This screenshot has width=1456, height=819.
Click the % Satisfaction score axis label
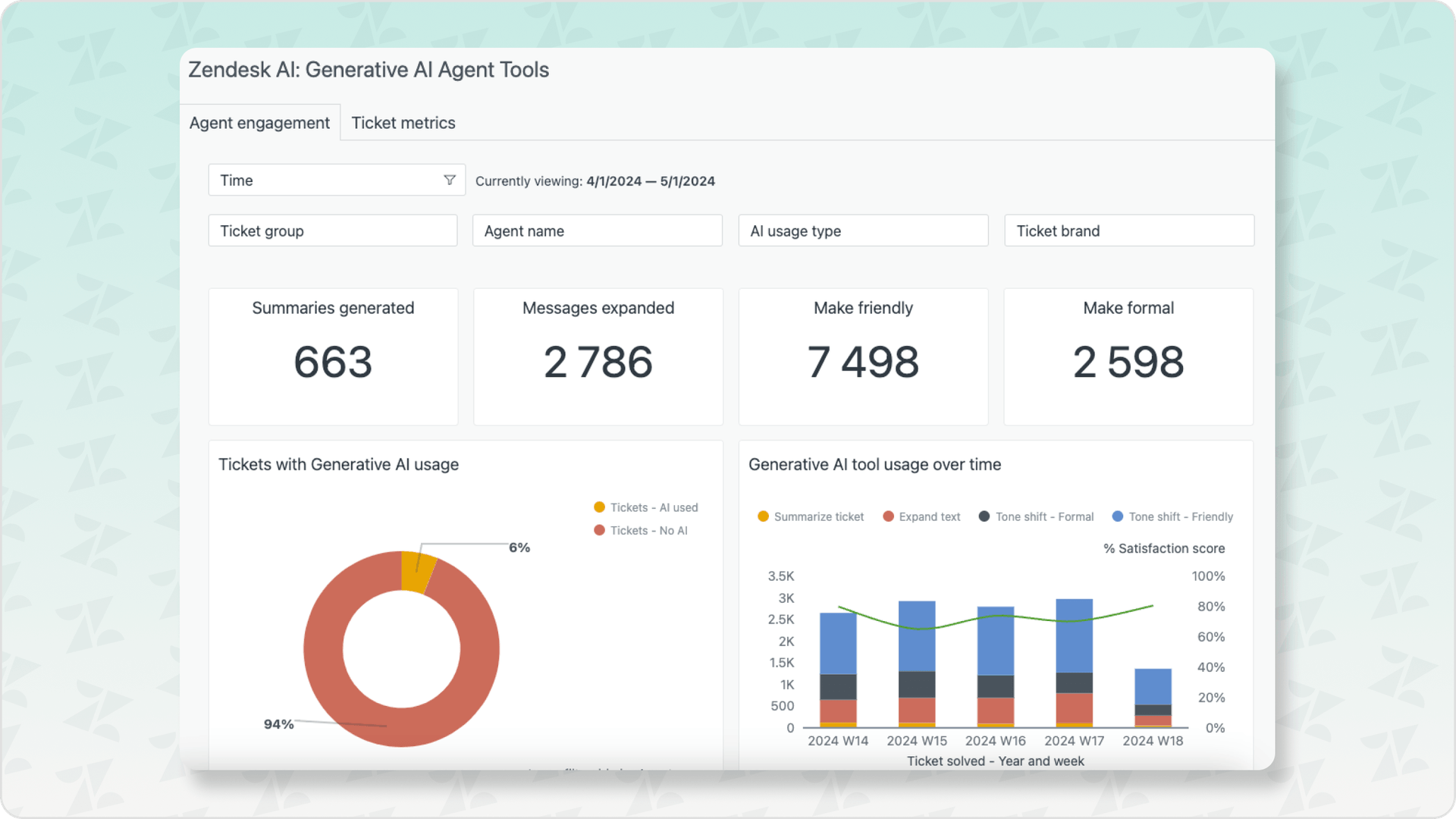point(1164,548)
